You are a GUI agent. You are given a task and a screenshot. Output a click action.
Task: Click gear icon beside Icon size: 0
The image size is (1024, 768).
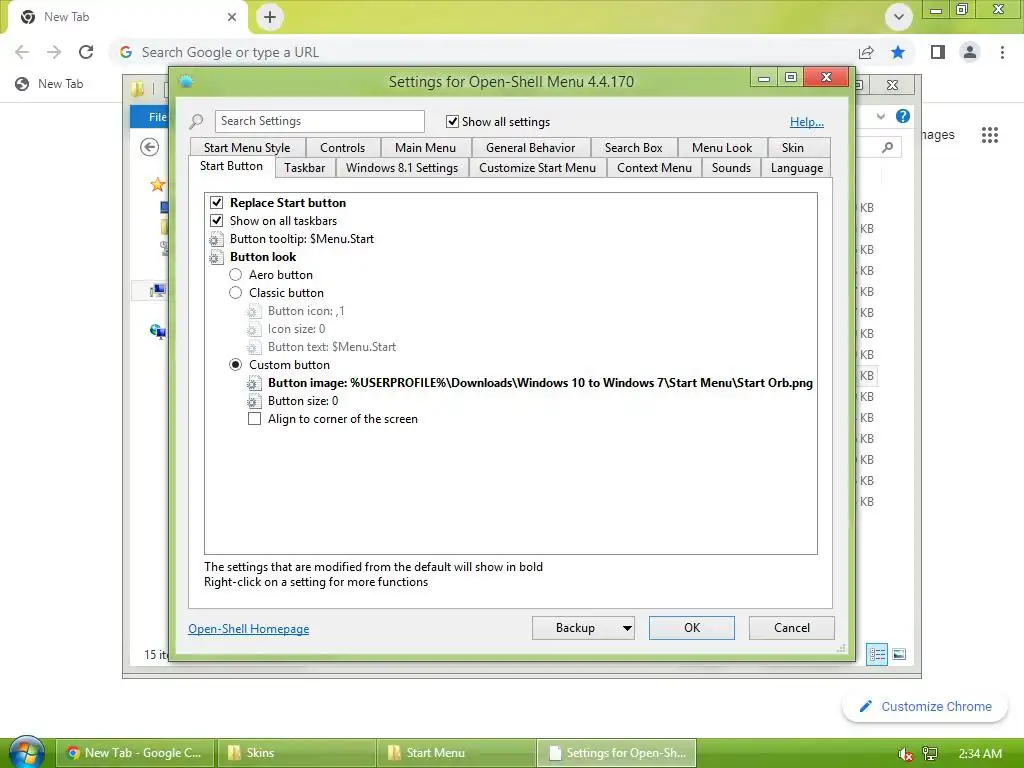click(x=254, y=329)
